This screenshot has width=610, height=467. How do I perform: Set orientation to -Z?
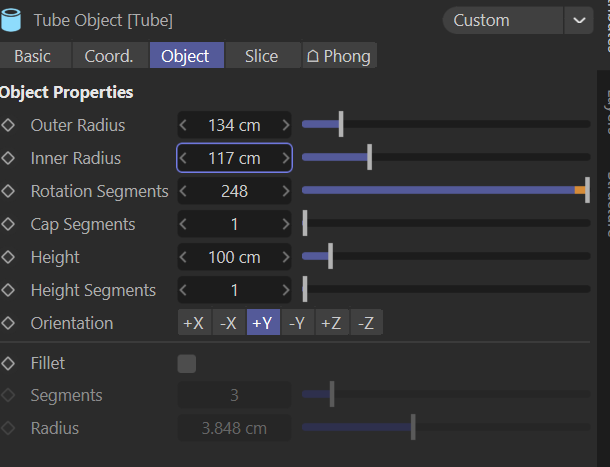[365, 323]
